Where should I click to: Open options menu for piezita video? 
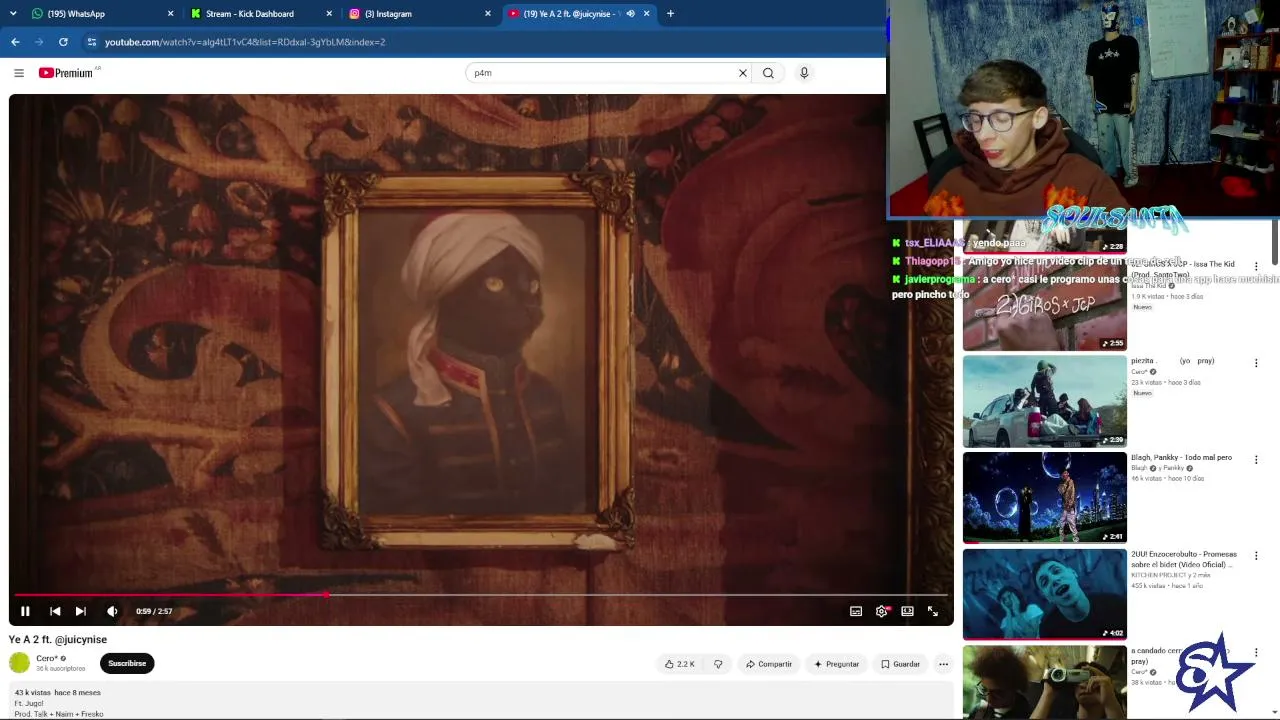1256,363
